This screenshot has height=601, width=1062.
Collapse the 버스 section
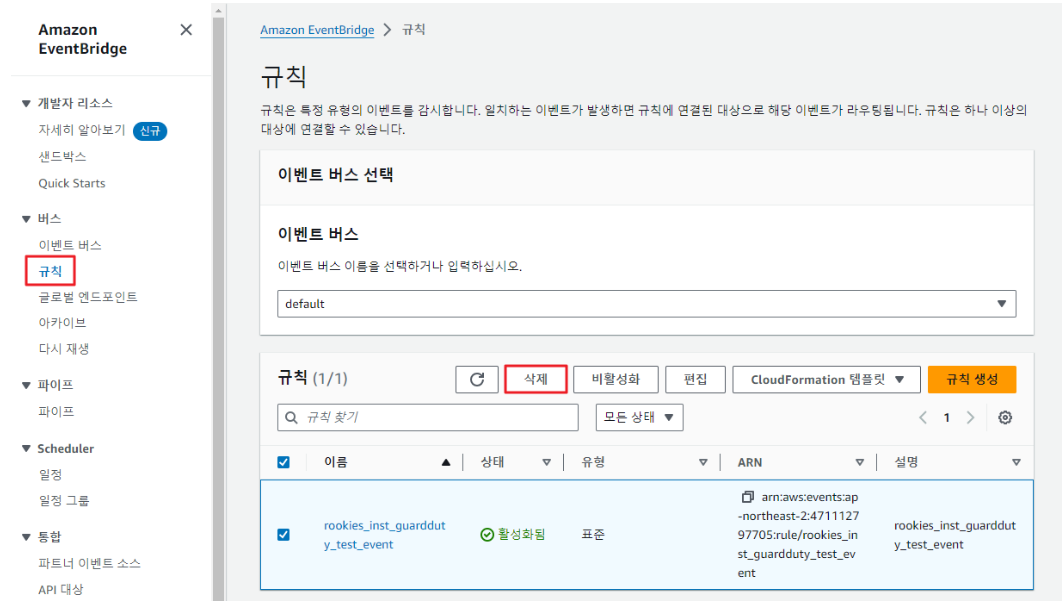point(26,219)
